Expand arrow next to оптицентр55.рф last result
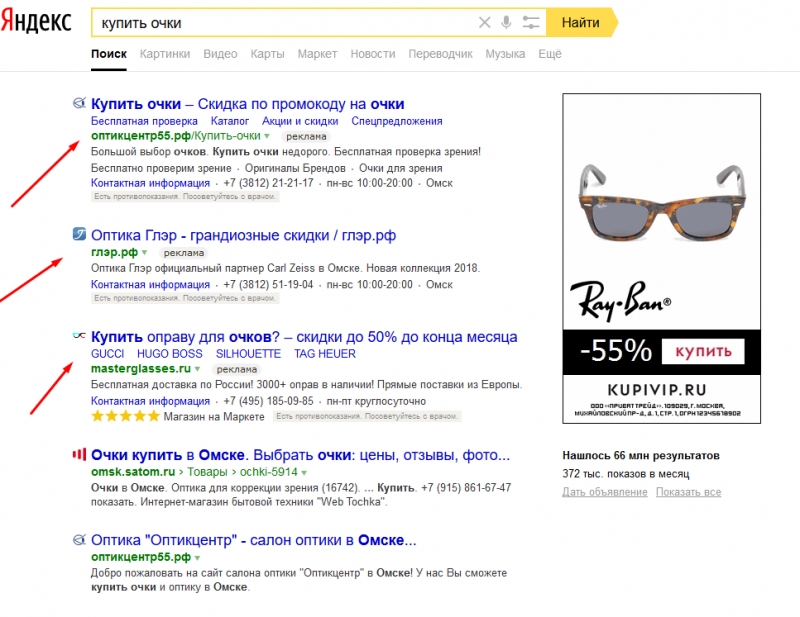Screen dimensions: 800x617 click(x=197, y=558)
